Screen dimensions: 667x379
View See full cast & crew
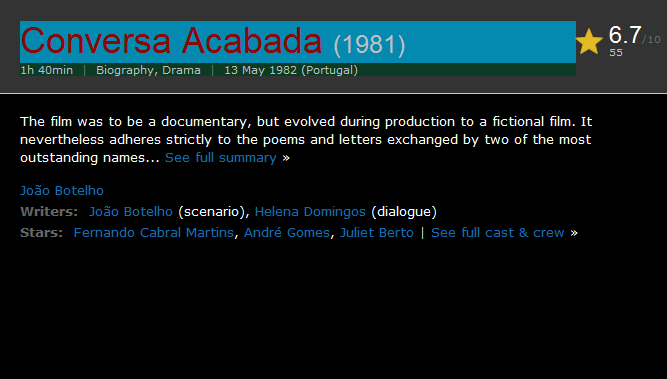[497, 233]
